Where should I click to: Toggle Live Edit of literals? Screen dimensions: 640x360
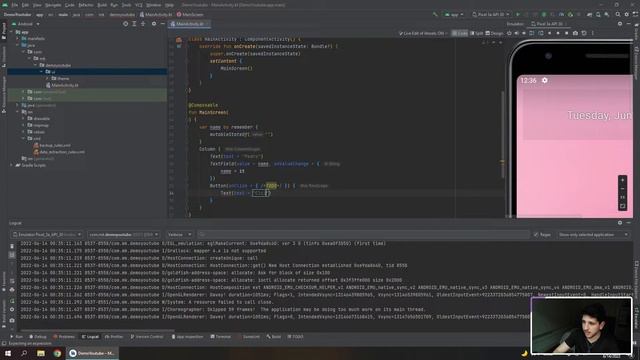422,33
